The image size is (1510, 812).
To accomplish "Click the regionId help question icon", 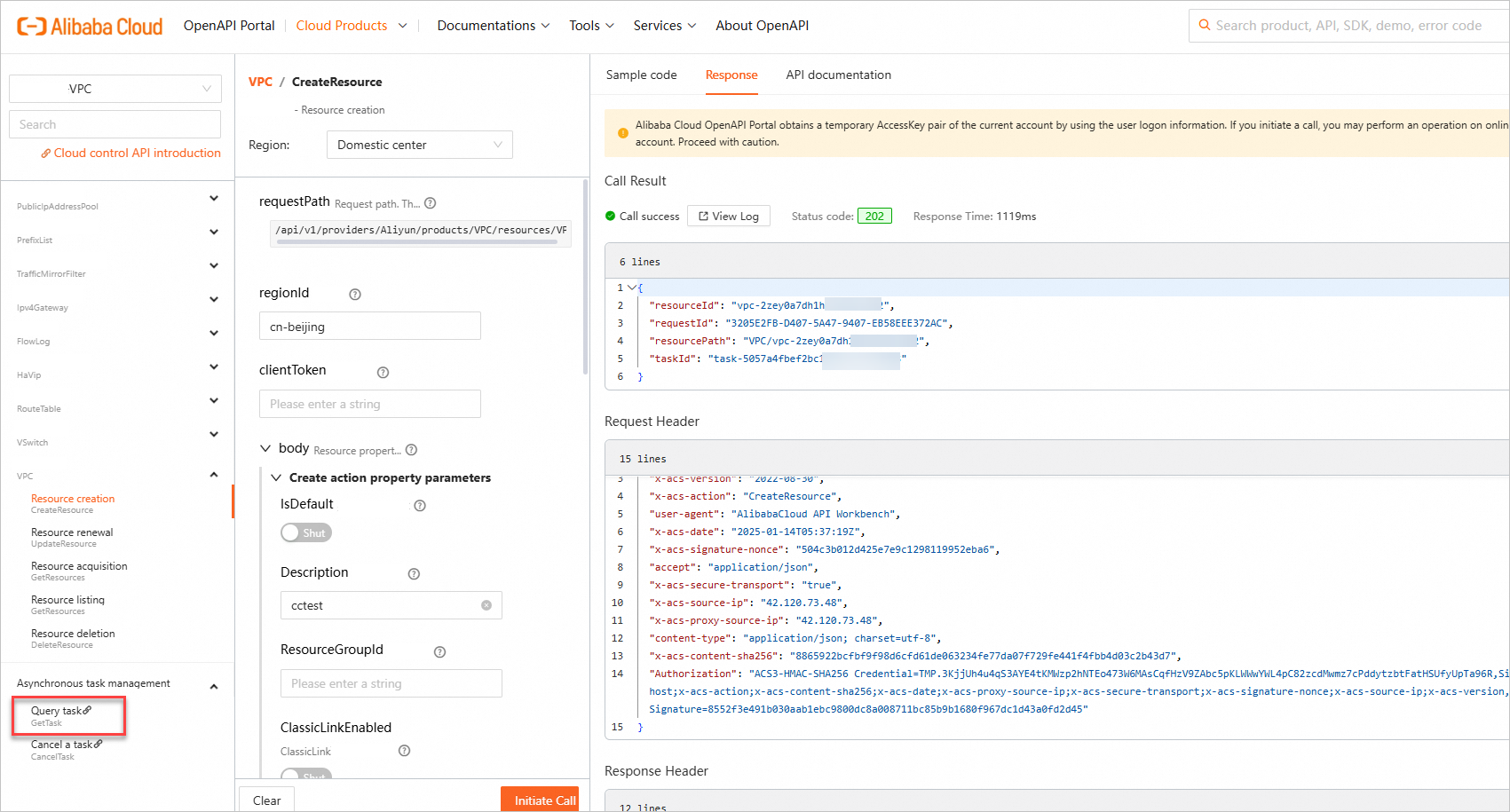I will click(355, 295).
